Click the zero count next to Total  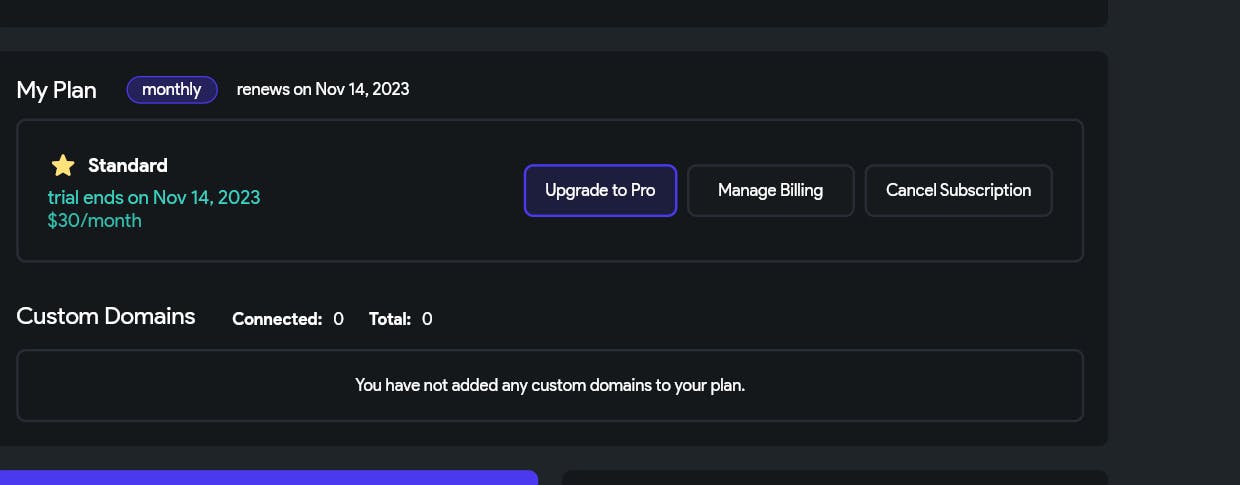coord(427,319)
